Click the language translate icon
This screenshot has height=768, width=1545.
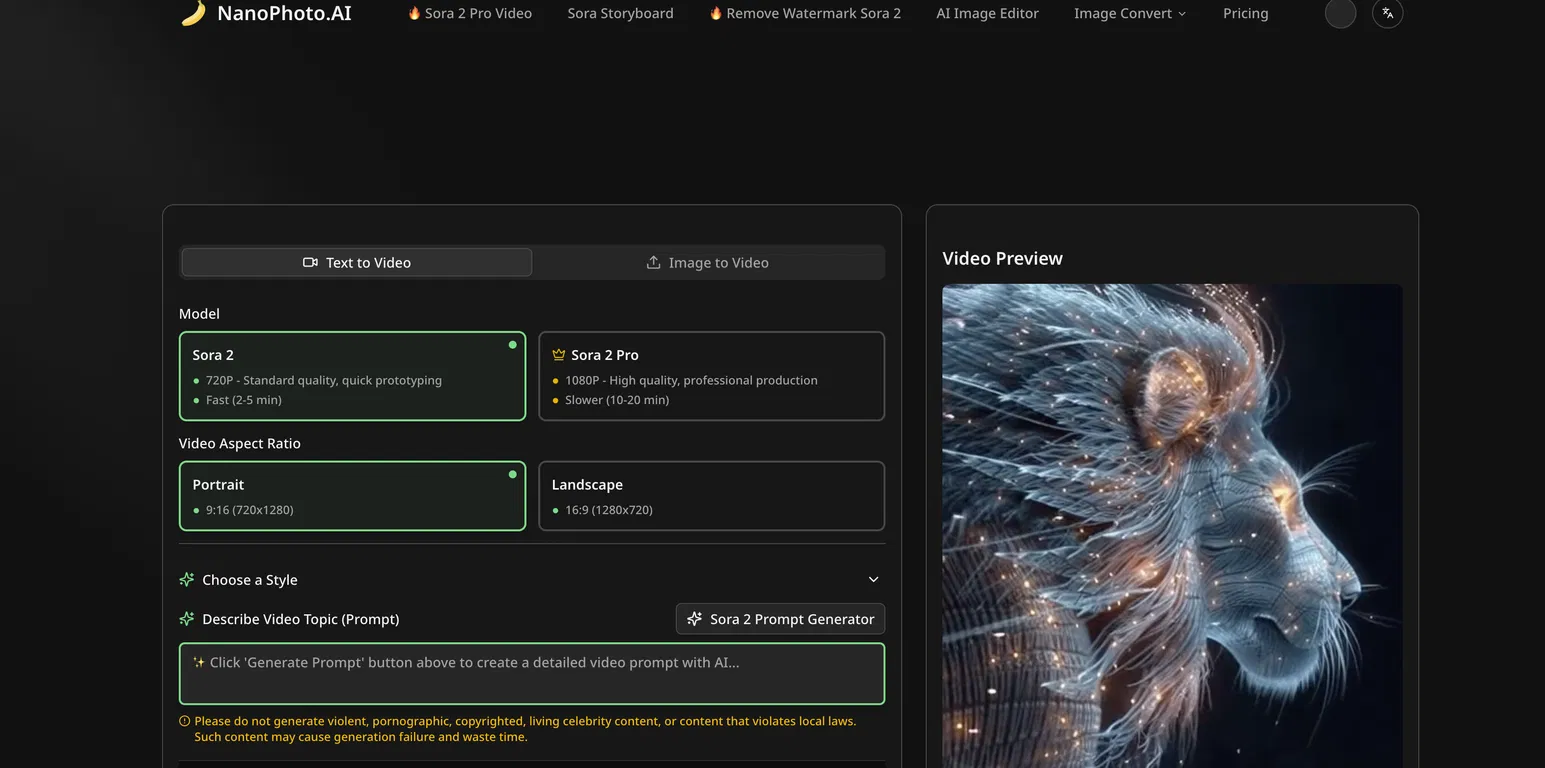(1387, 13)
